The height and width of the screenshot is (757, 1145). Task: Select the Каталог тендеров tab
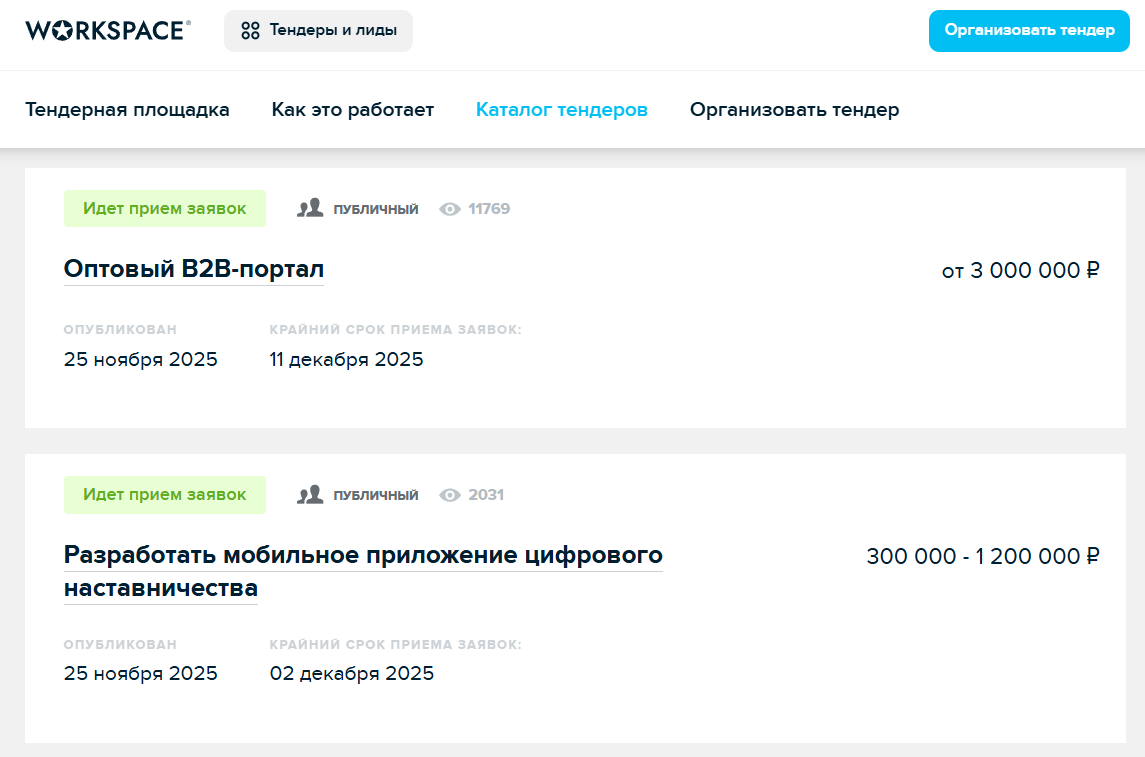pyautogui.click(x=562, y=110)
